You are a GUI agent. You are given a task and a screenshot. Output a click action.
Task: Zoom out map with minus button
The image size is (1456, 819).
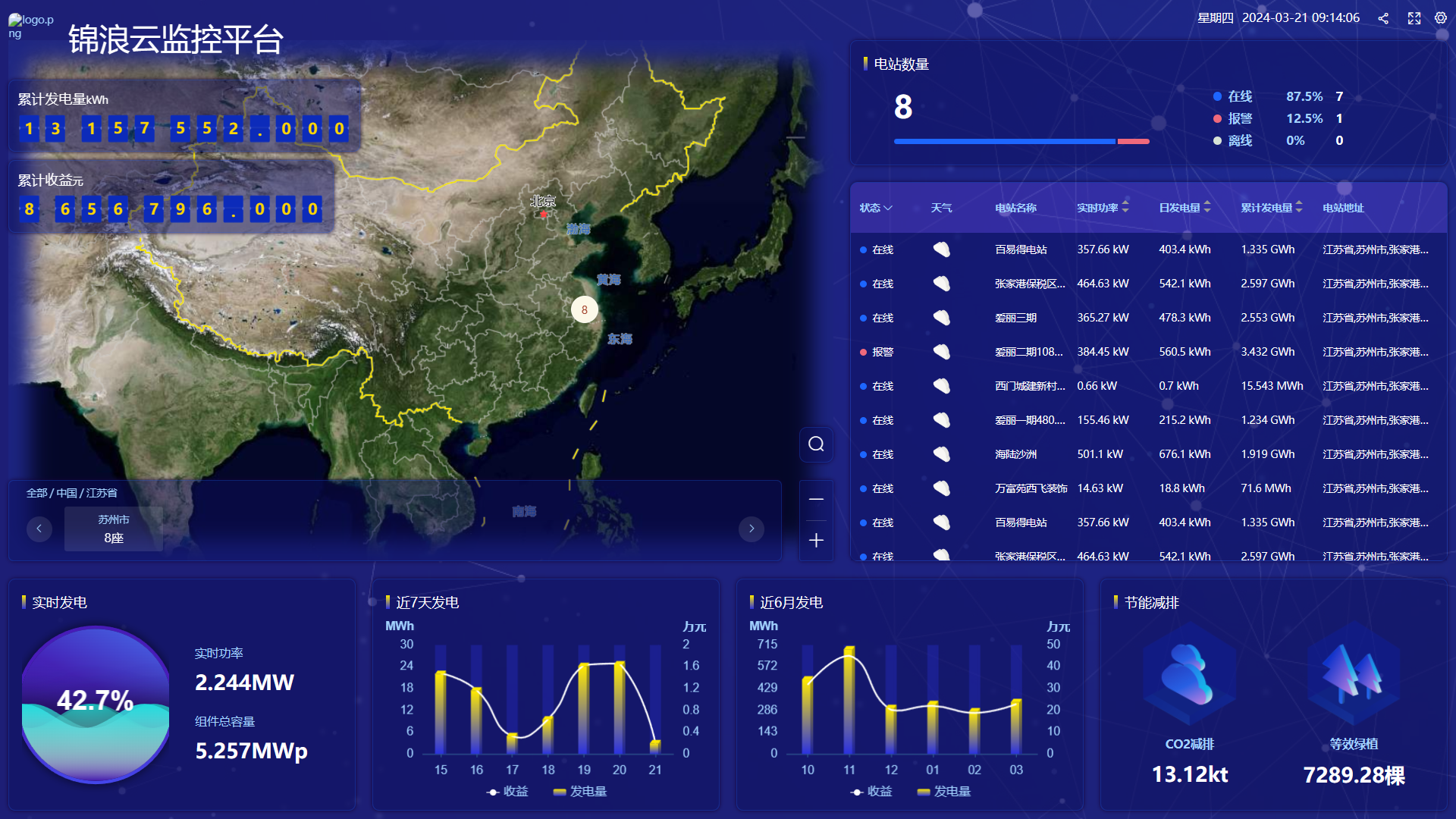(x=816, y=499)
